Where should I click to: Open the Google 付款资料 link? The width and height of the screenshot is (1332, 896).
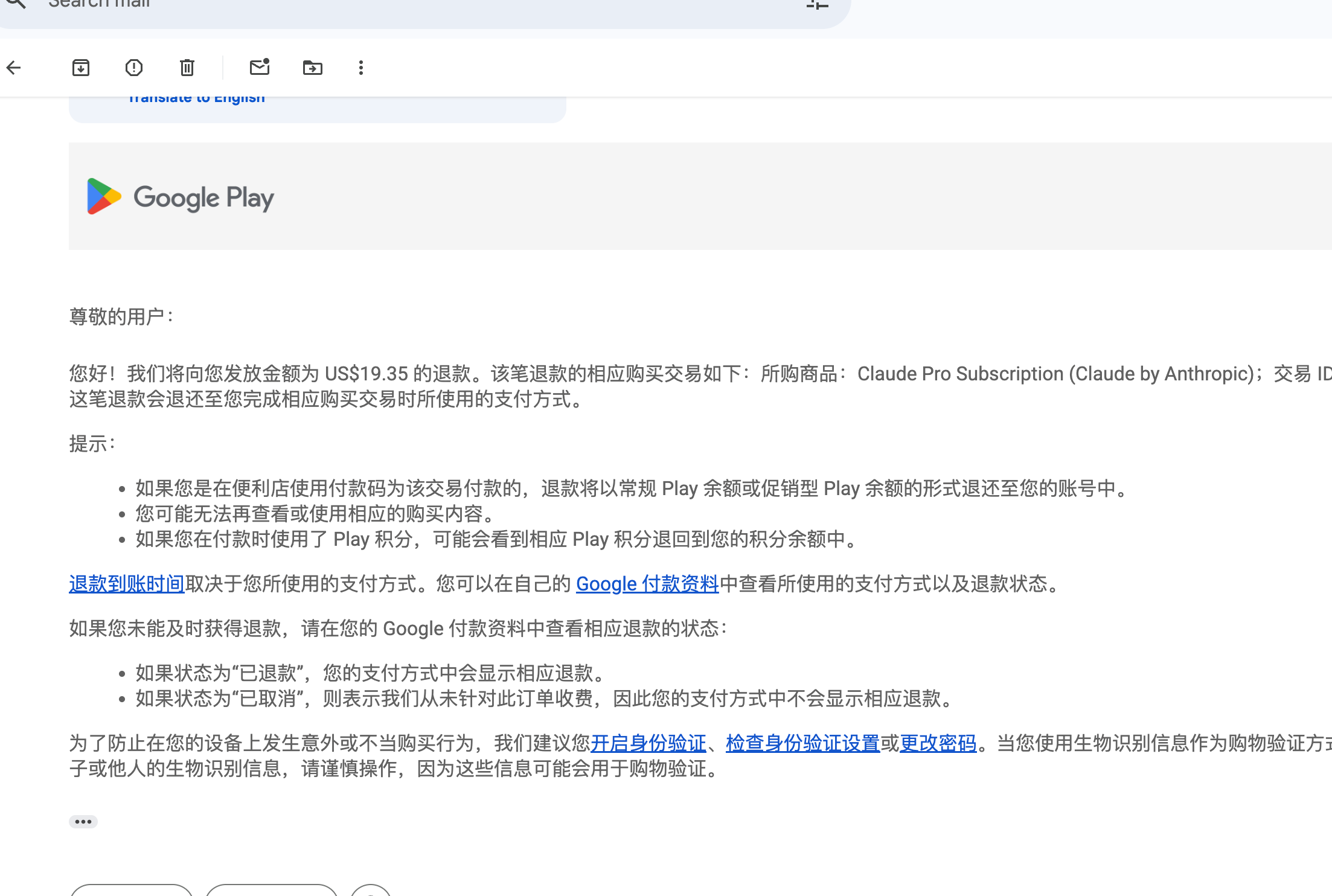point(647,584)
